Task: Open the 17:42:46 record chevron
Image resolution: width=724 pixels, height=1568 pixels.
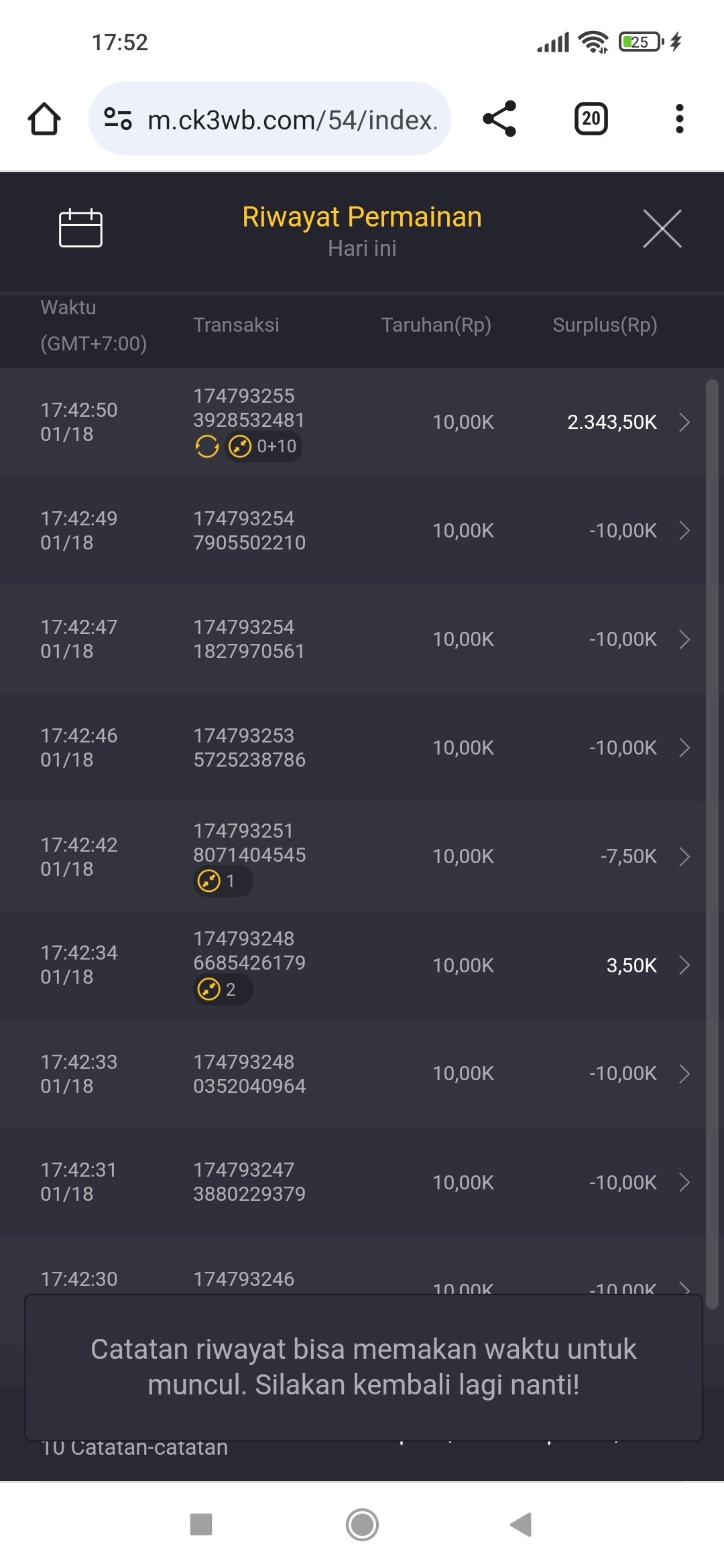Action: click(684, 748)
